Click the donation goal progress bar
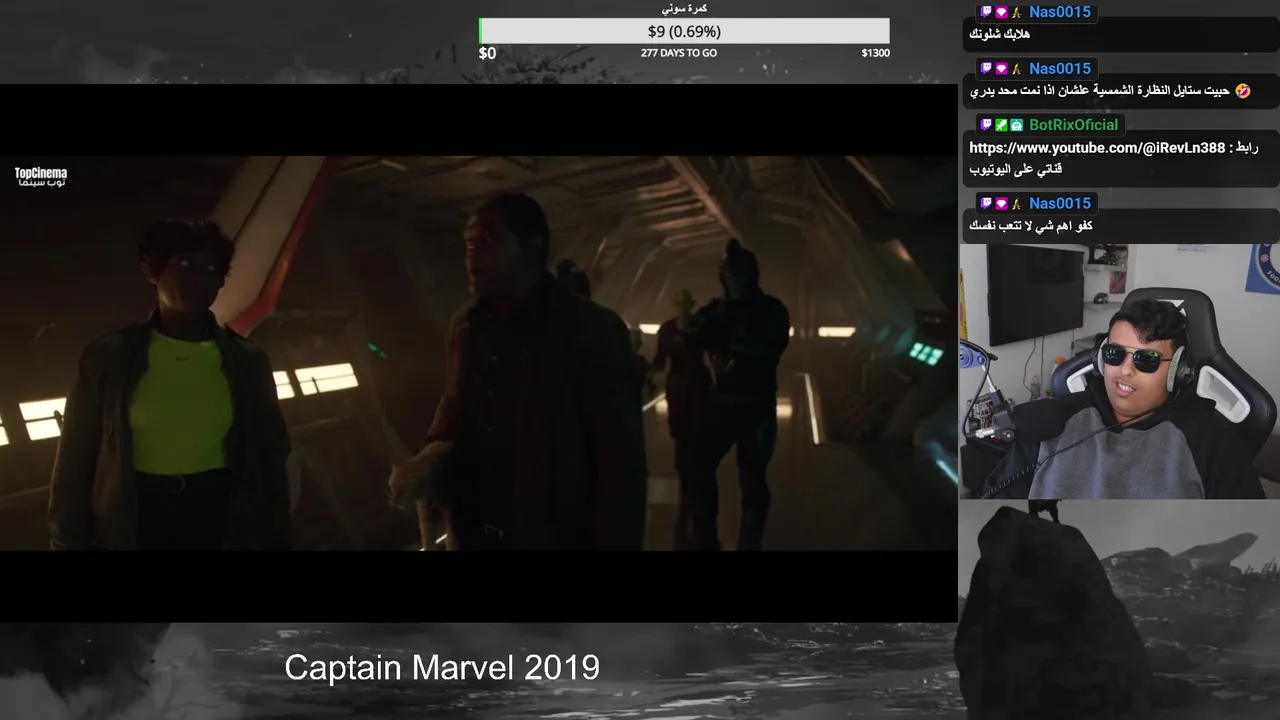Screen dimensions: 1280x720 (x=684, y=31)
